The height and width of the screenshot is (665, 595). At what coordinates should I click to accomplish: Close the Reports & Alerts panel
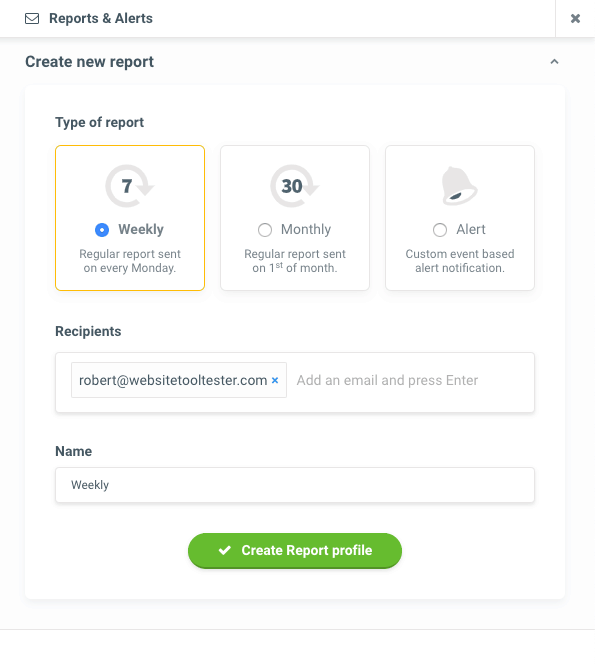[x=575, y=18]
